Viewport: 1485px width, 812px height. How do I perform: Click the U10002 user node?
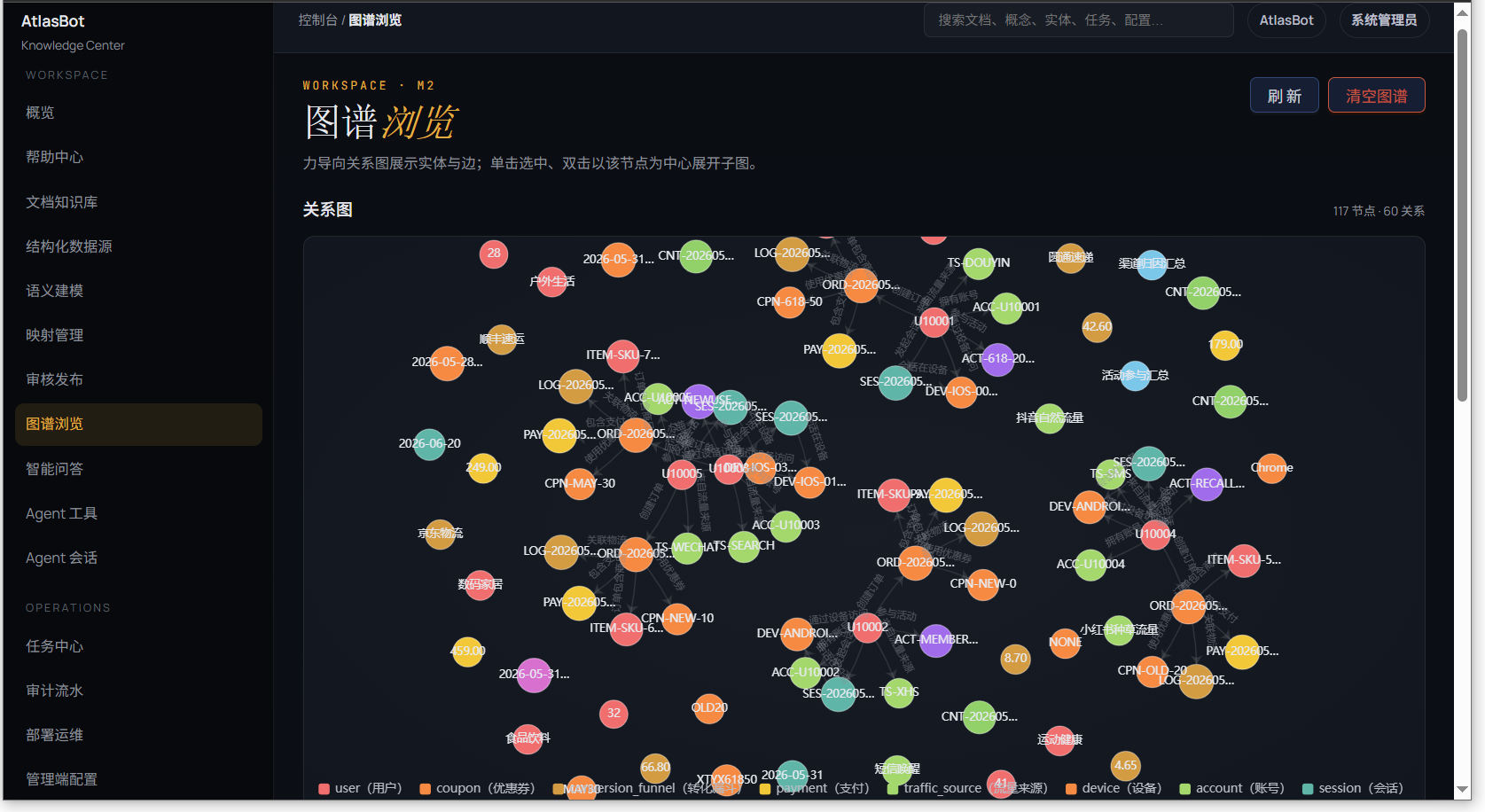pyautogui.click(x=867, y=628)
